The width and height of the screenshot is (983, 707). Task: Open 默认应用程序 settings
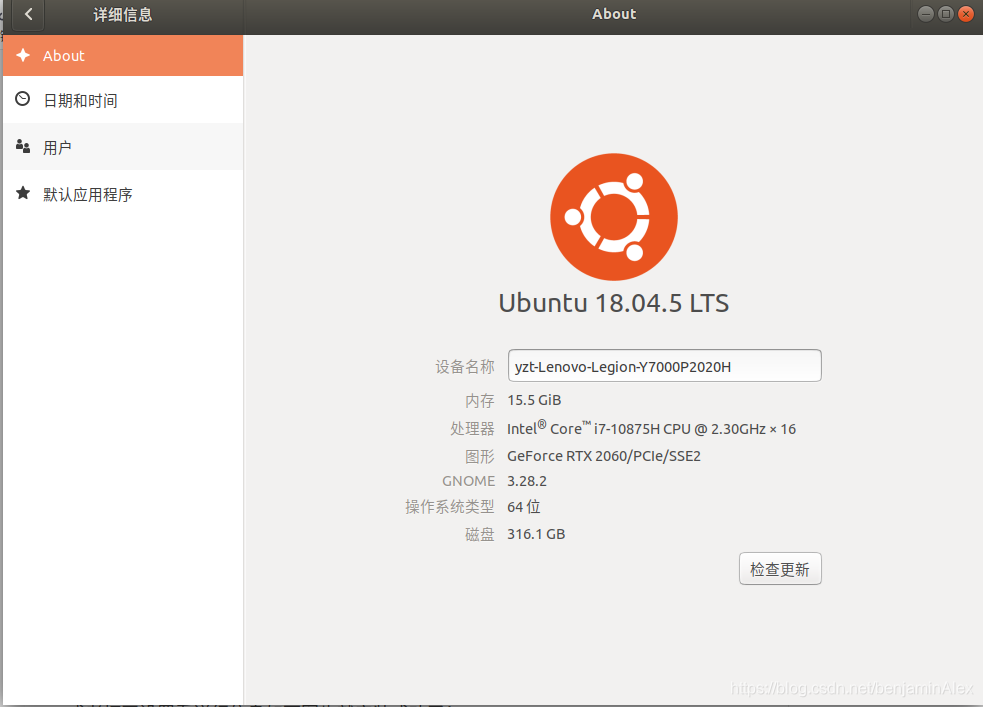click(x=123, y=194)
